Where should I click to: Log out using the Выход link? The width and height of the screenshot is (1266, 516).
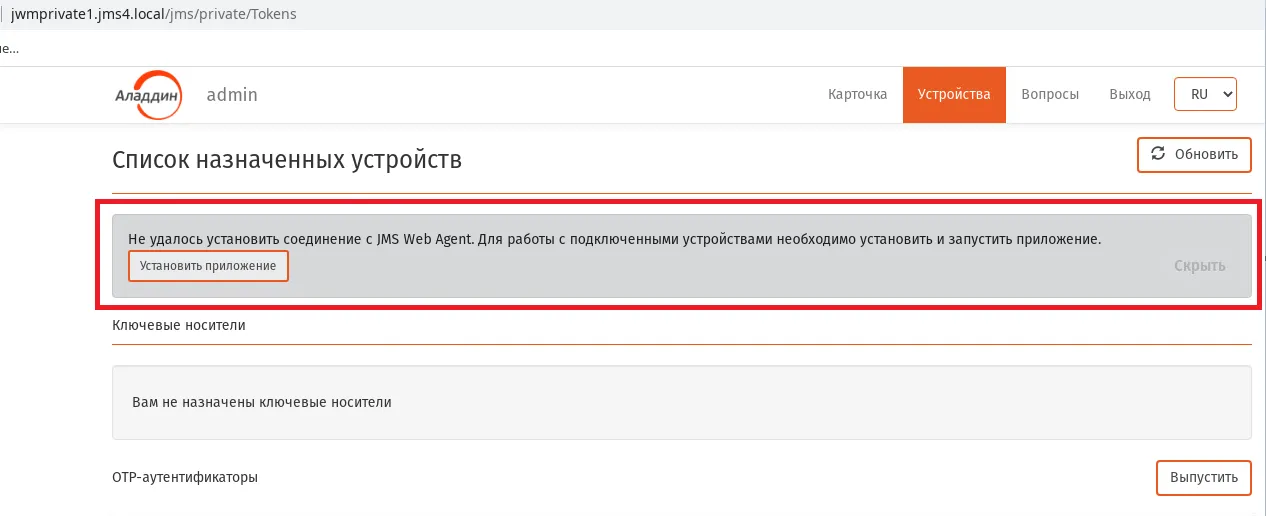coord(1130,95)
